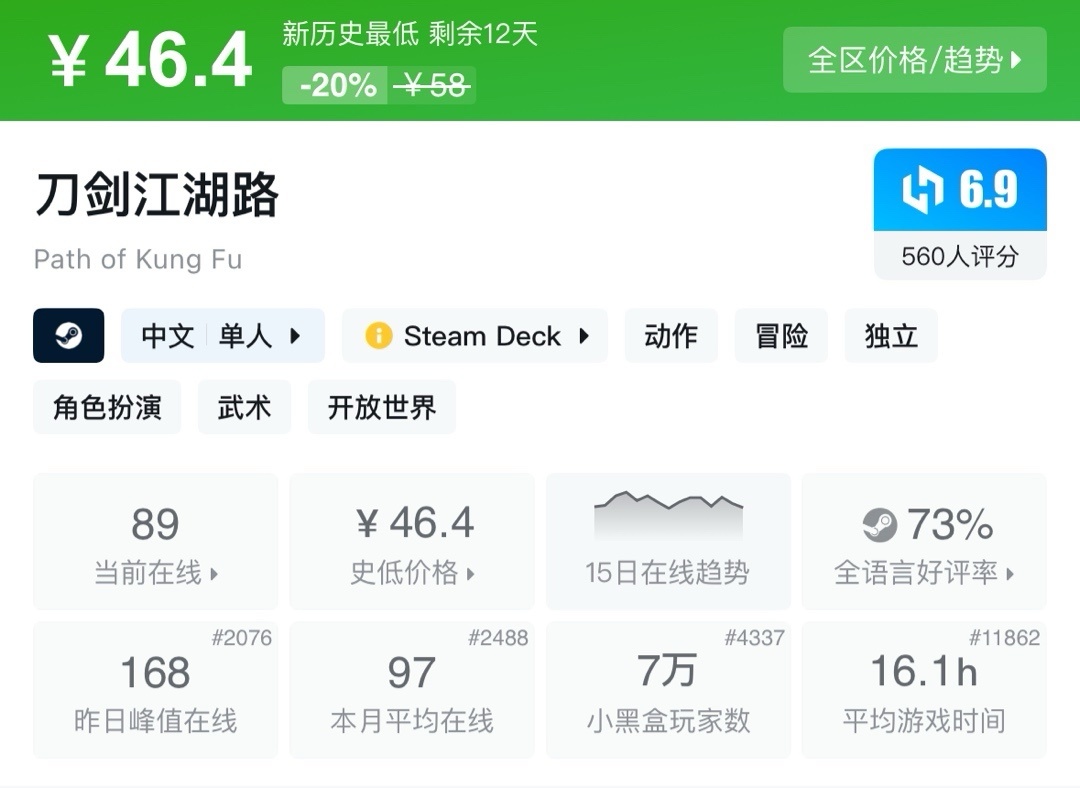
Task: Click the 560人评分 link
Action: tap(959, 257)
